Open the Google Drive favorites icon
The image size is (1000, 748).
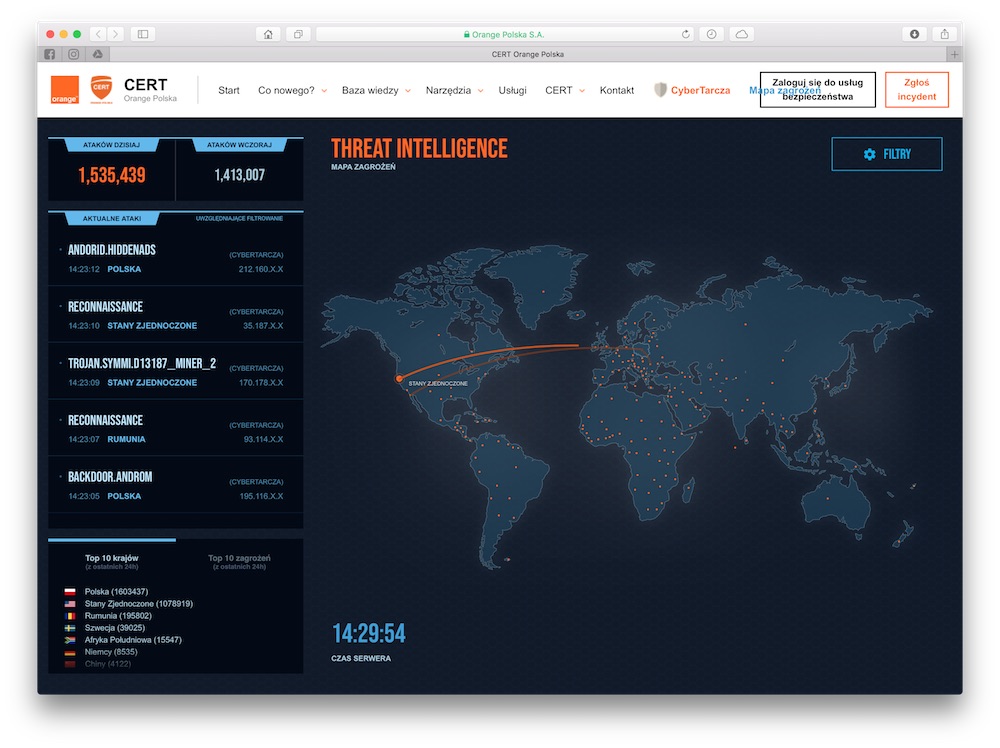(98, 54)
